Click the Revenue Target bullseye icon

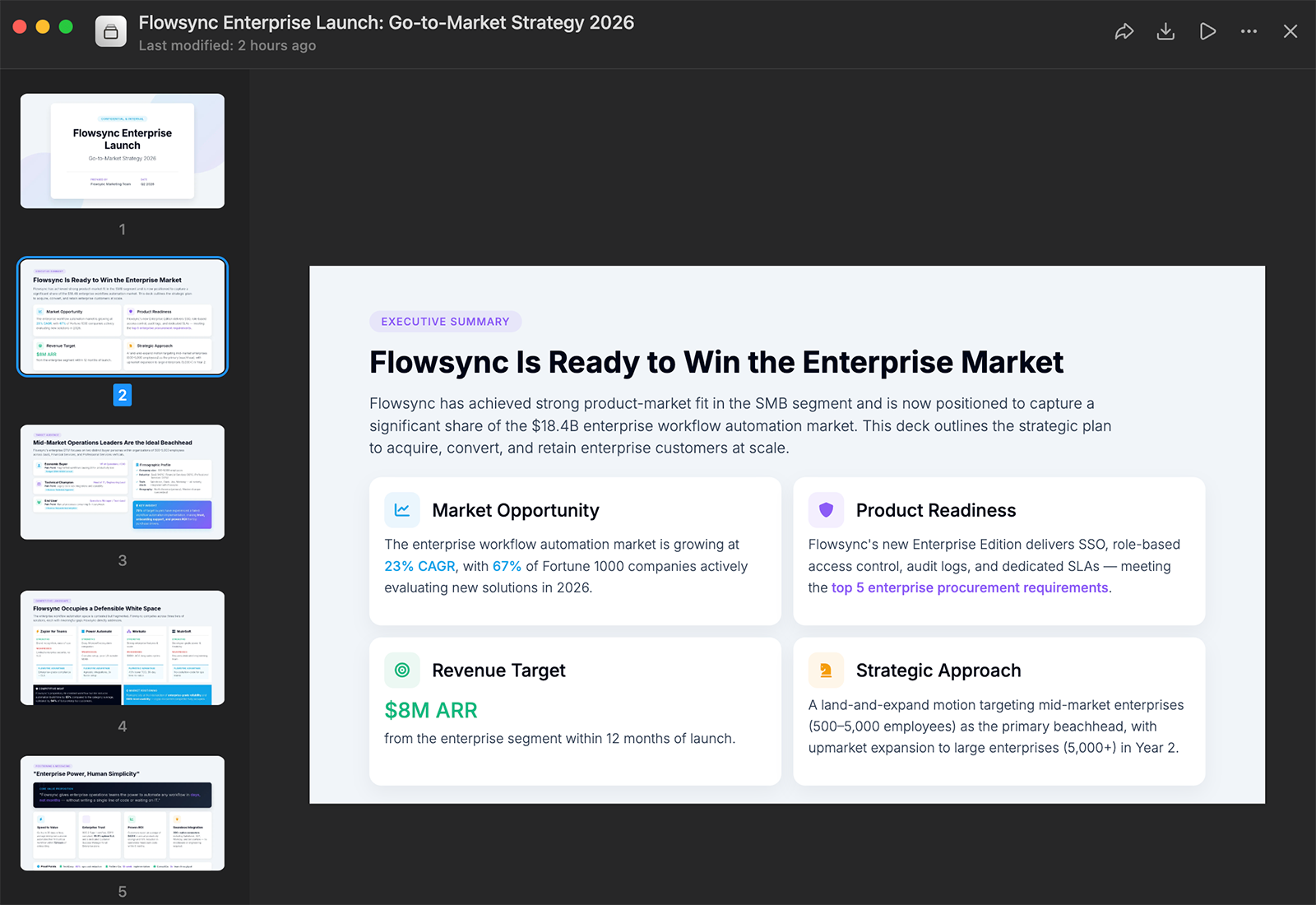pos(402,671)
